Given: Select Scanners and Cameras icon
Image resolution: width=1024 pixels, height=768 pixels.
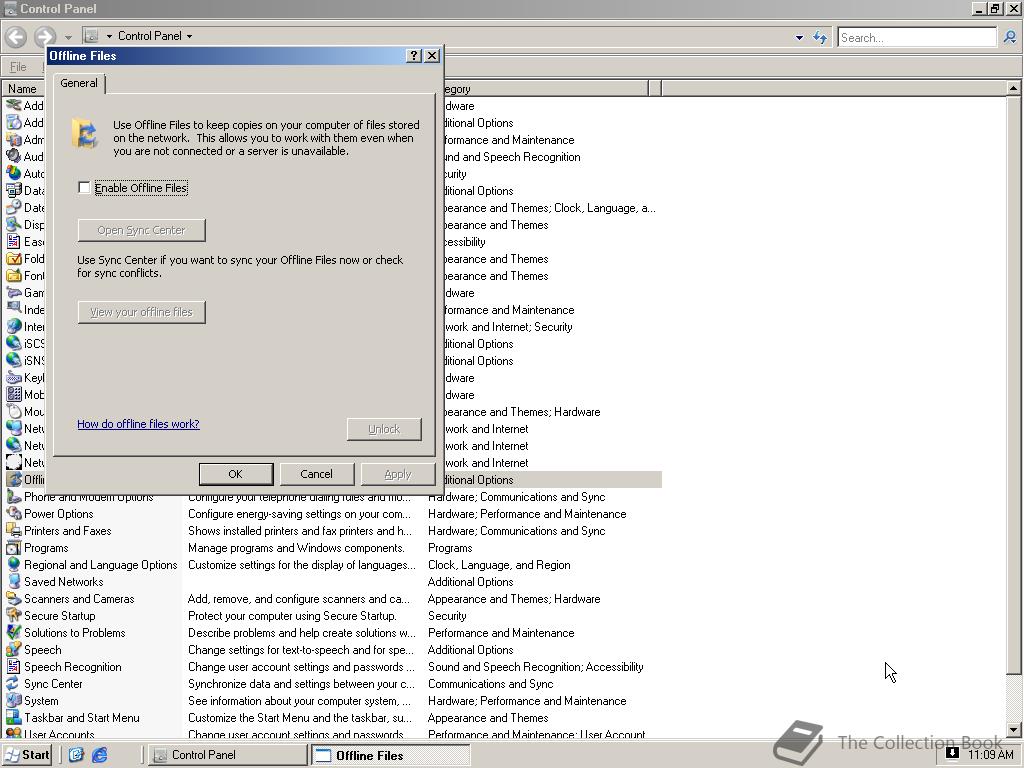Looking at the screenshot, I should 14,599.
